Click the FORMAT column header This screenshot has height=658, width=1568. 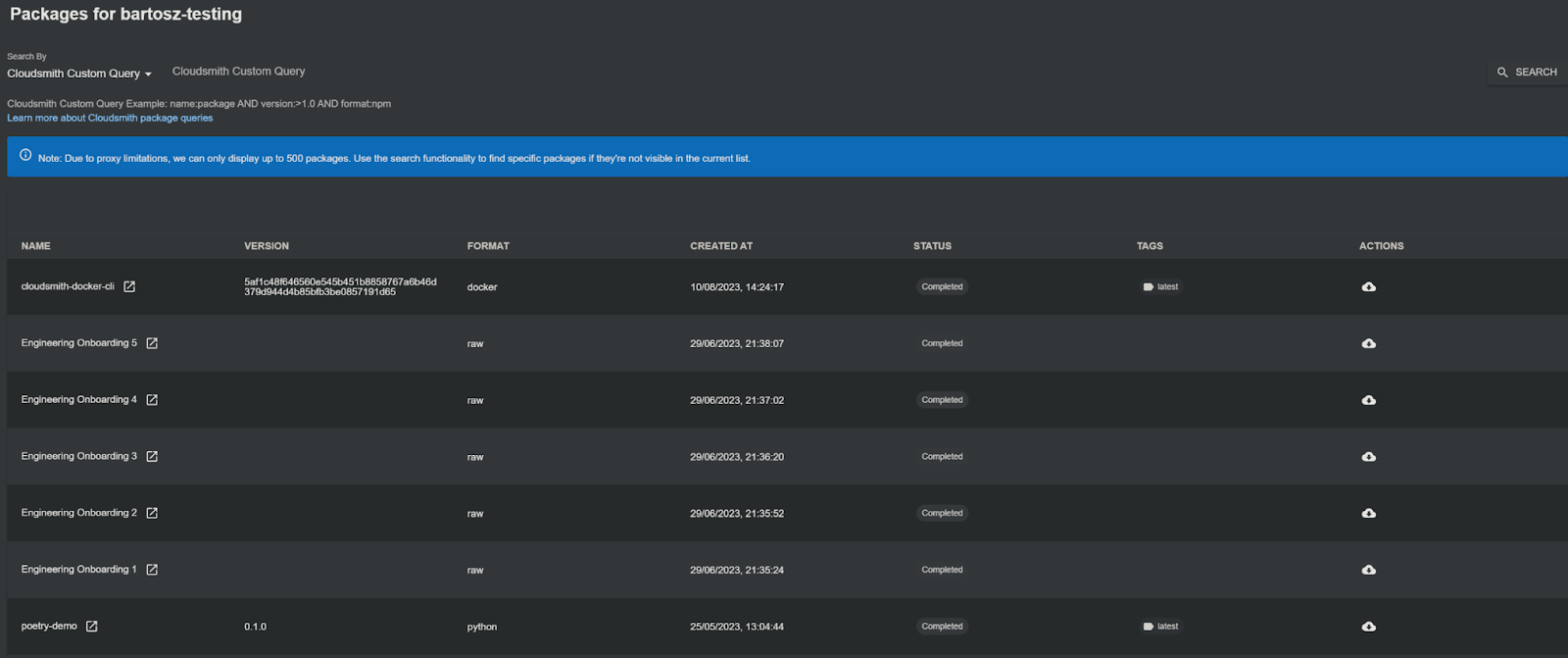[x=488, y=246]
